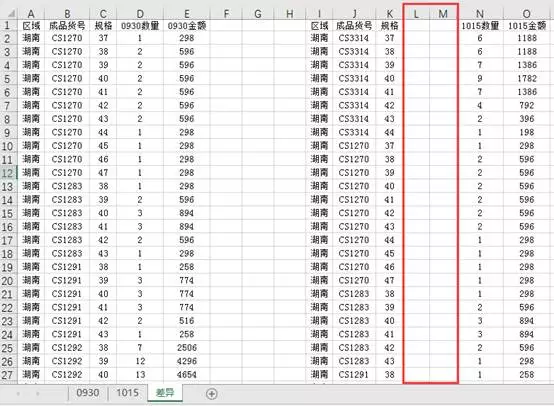Image resolution: width=554 pixels, height=406 pixels.
Task: Select cell with amount 198
Action: pos(526,132)
